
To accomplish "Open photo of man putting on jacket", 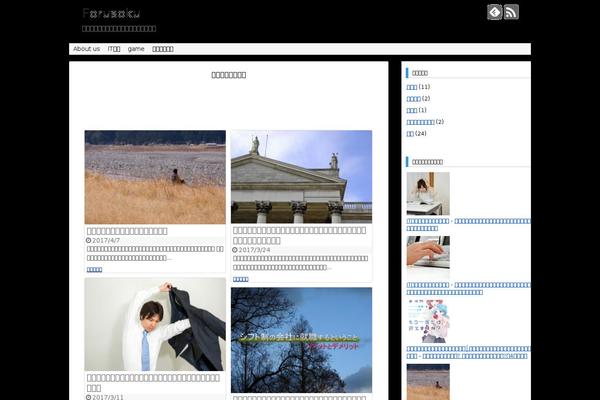I will pyautogui.click(x=155, y=324).
